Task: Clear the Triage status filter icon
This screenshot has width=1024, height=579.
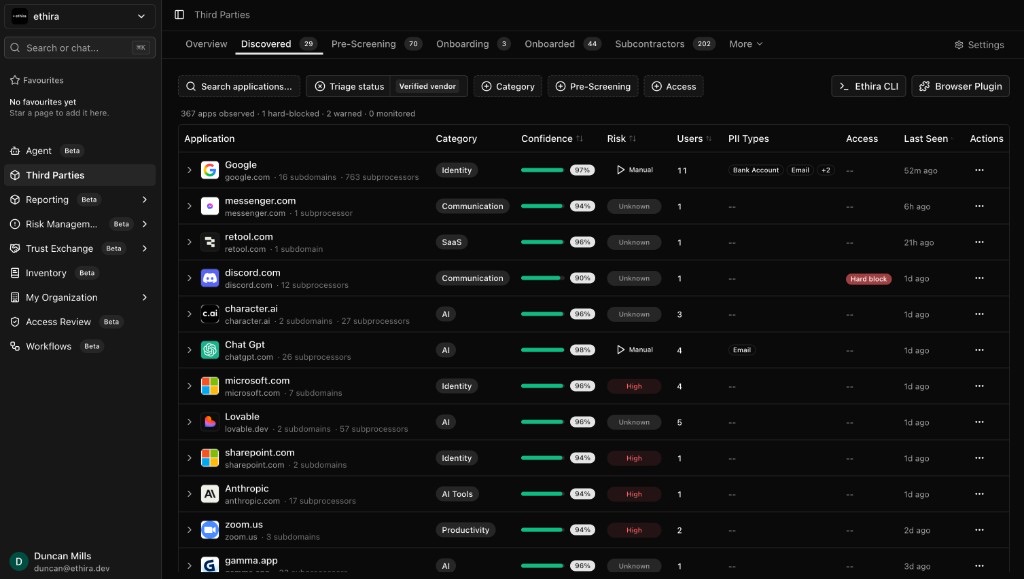Action: [x=319, y=86]
